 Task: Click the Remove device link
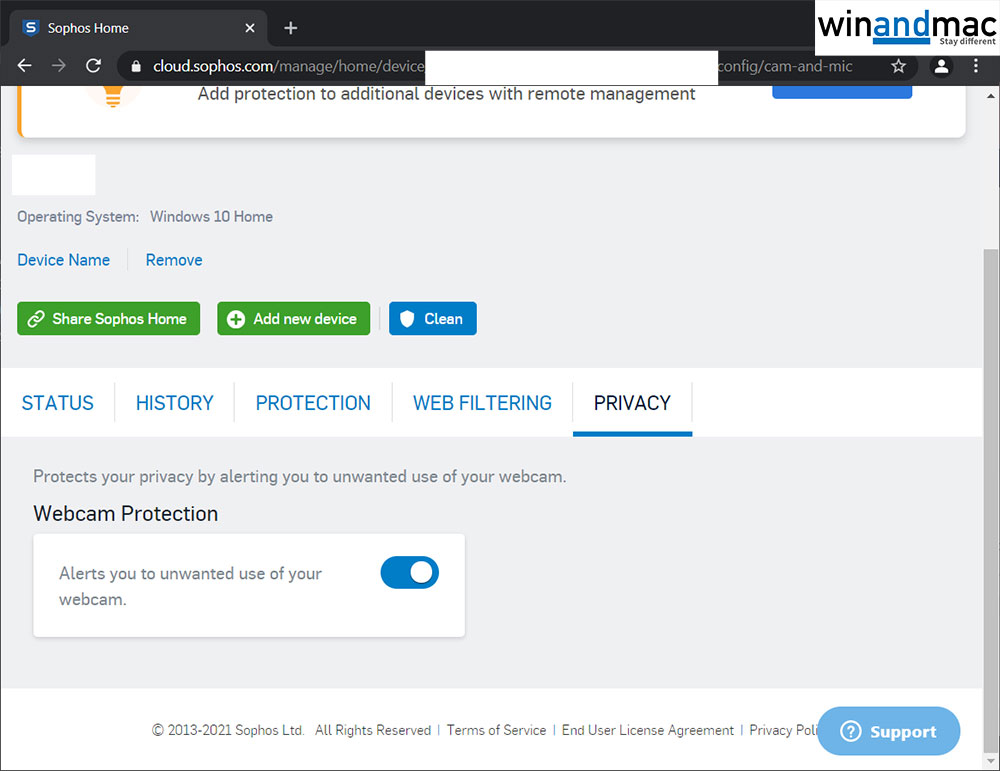(x=174, y=260)
